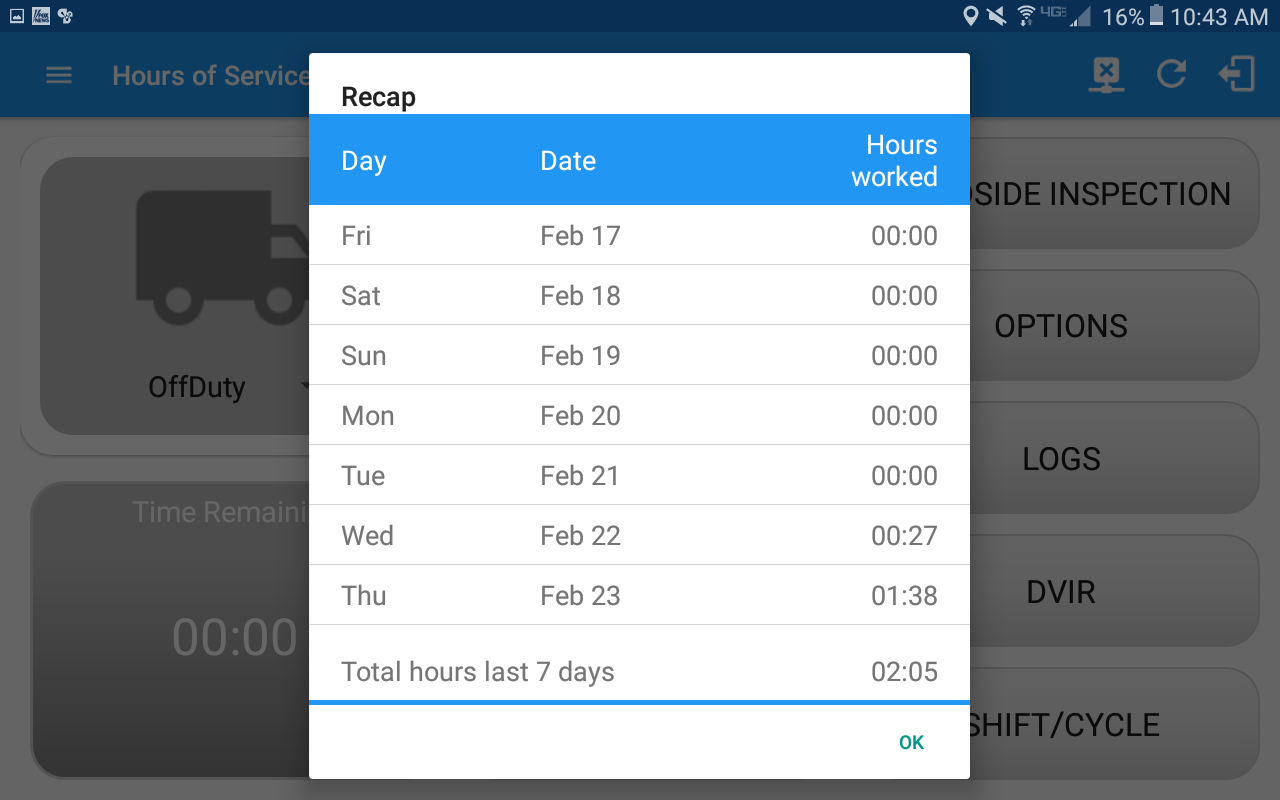
Task: Tap the Roadside Inspection button
Action: tap(1110, 194)
